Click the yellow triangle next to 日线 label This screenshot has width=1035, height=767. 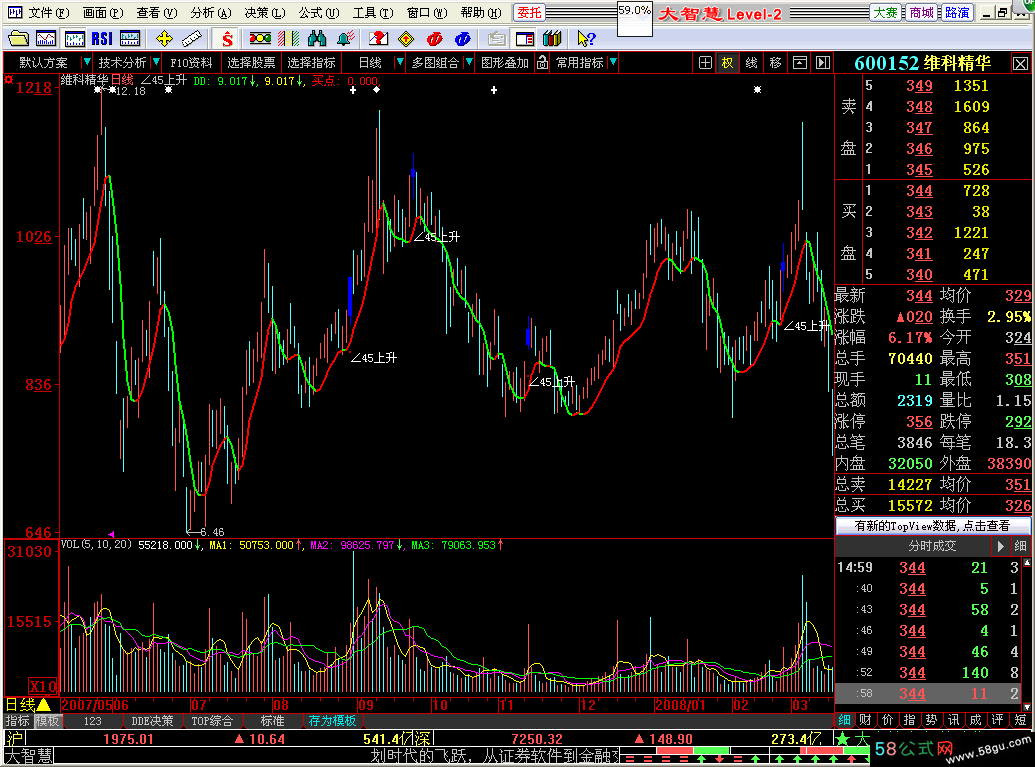pos(44,704)
